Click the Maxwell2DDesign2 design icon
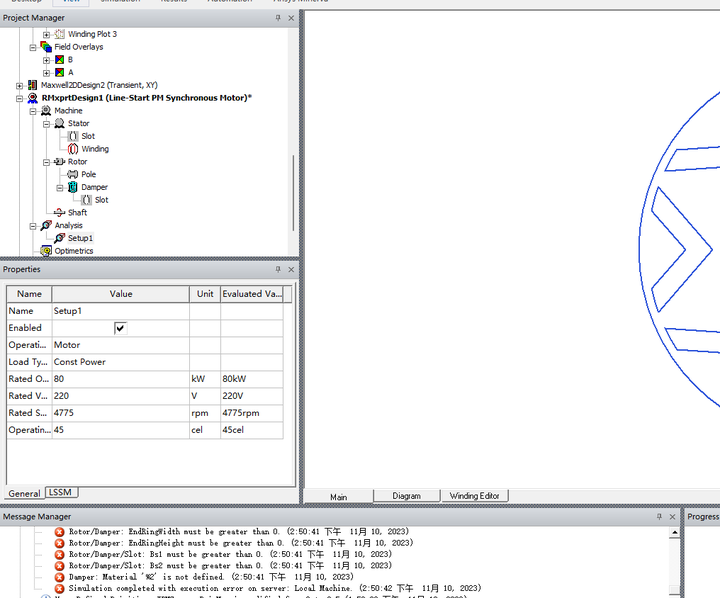Viewport: 720px width, 598px height. [33, 85]
